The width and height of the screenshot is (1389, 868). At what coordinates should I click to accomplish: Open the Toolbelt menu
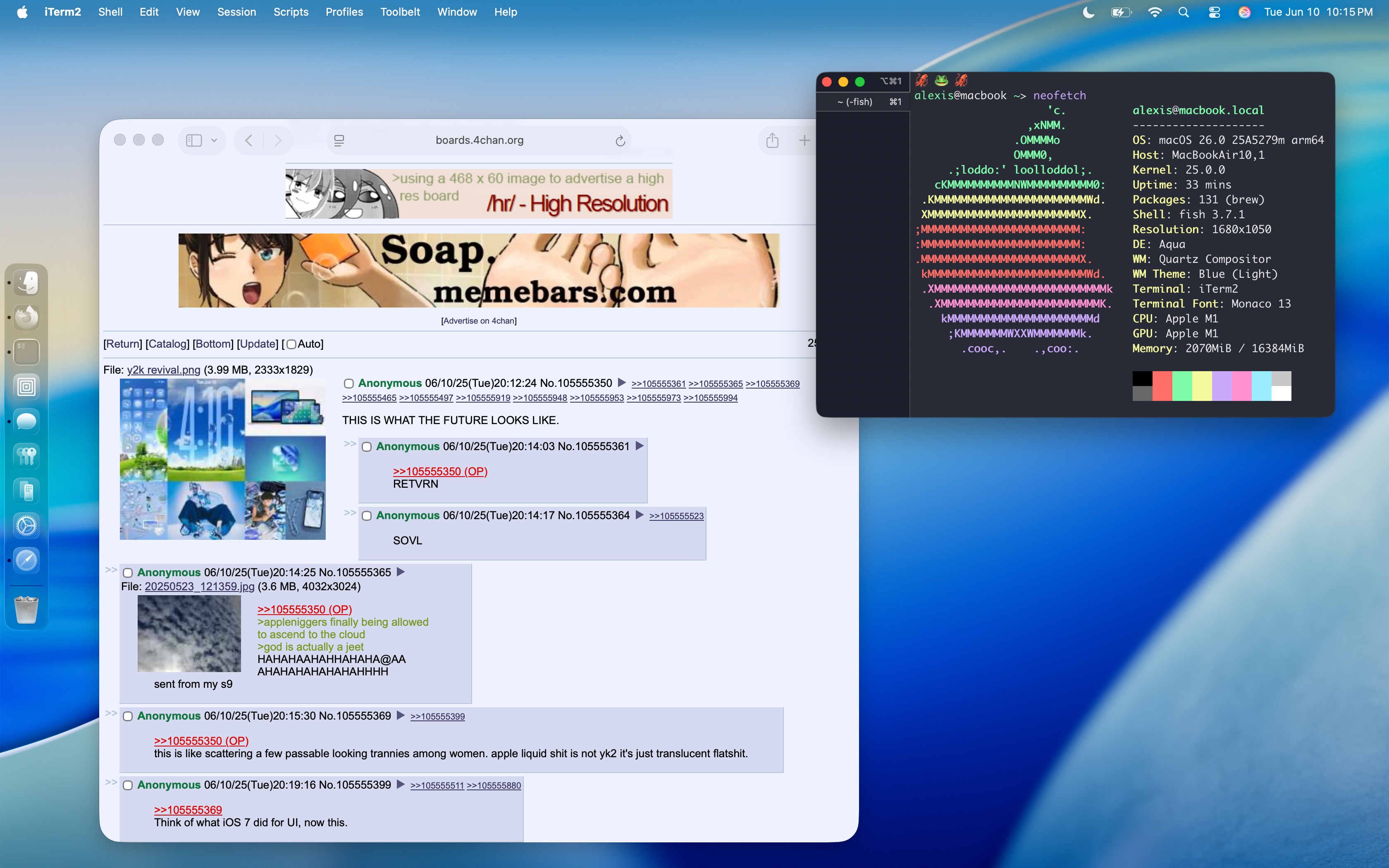tap(400, 12)
